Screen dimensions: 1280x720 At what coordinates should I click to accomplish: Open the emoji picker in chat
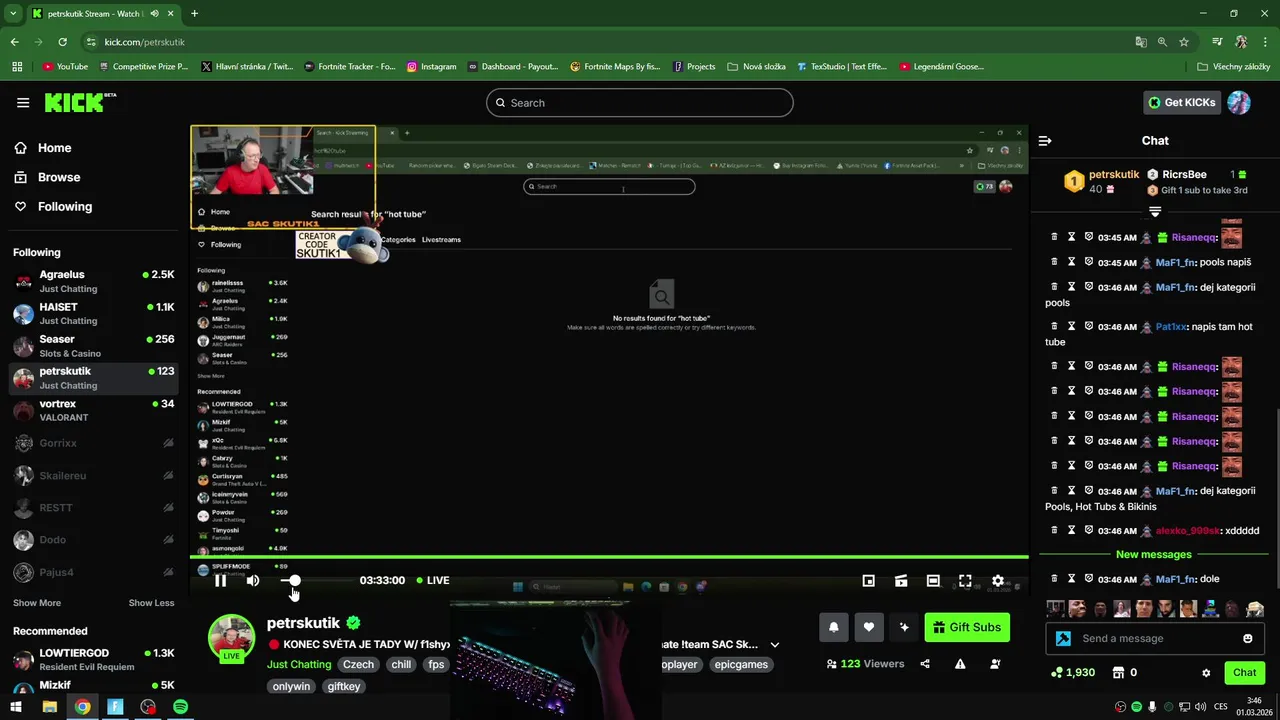click(x=1248, y=638)
